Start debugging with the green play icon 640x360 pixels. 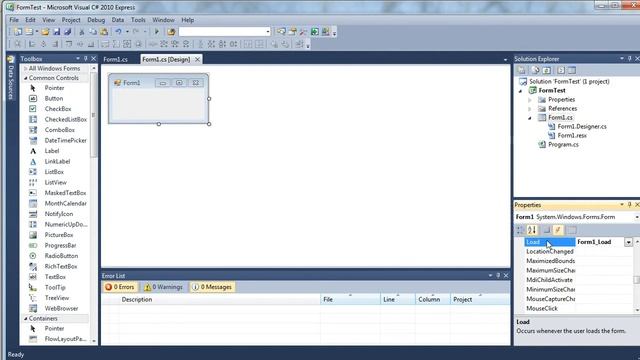click(x=157, y=32)
